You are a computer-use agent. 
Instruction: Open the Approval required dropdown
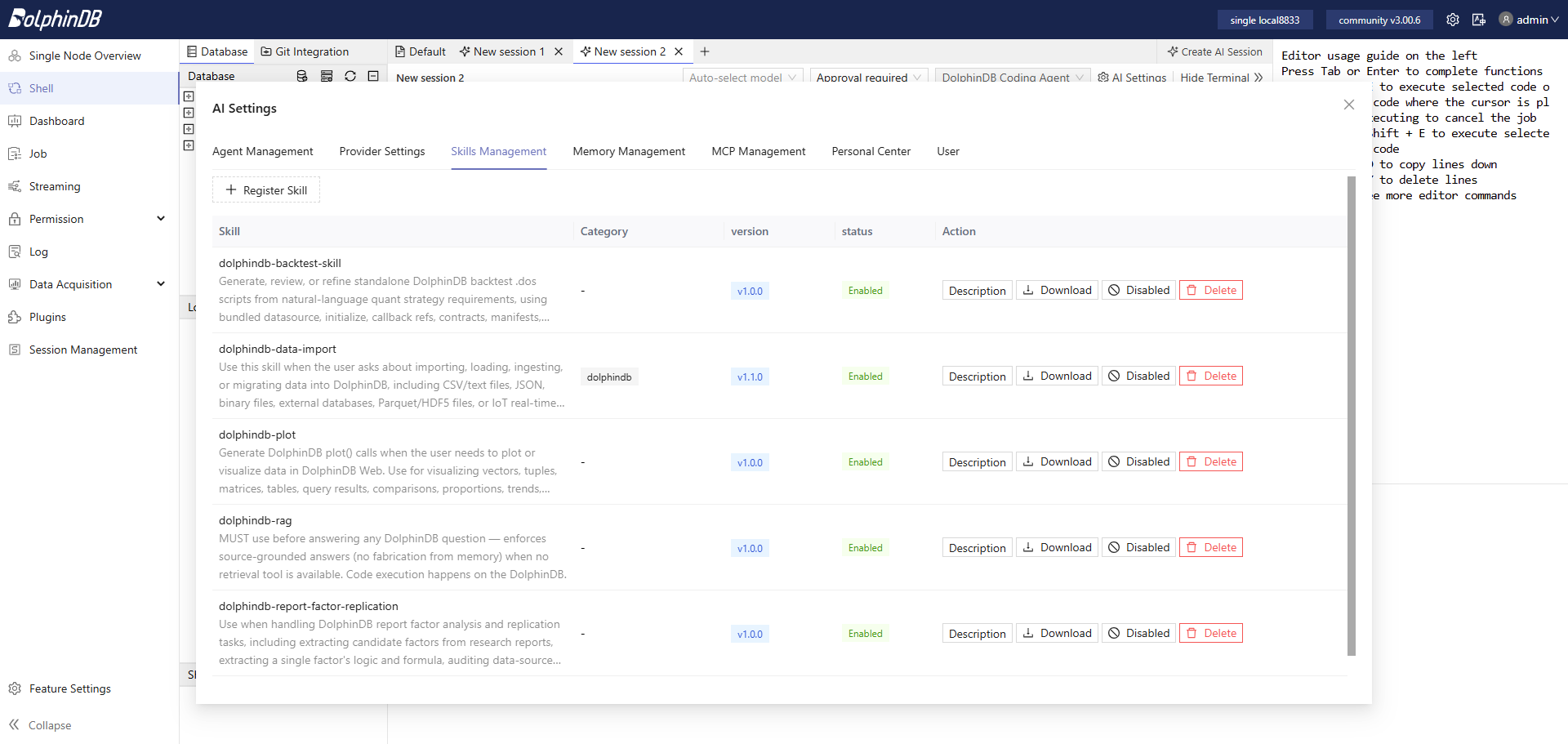(x=869, y=77)
